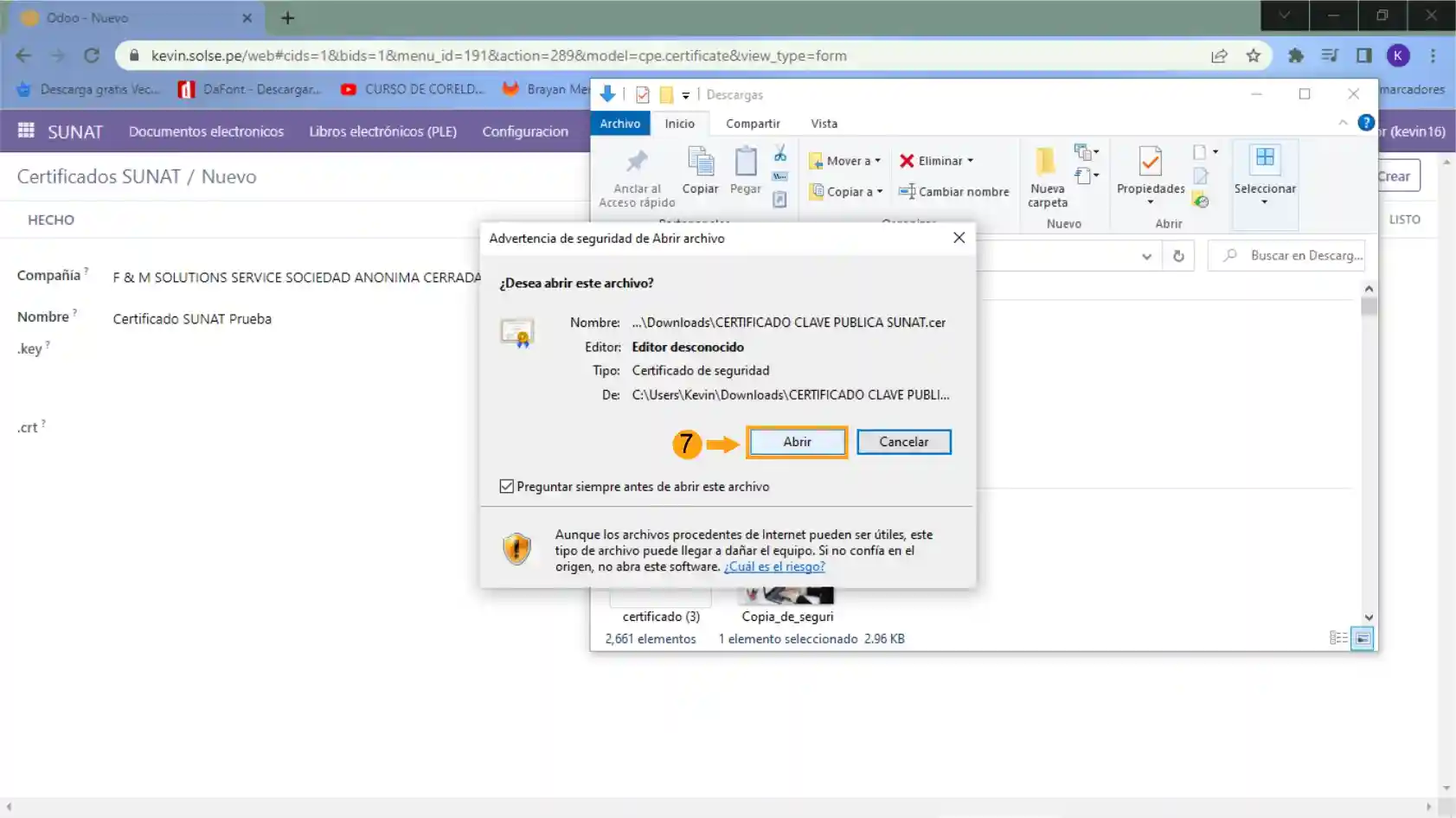This screenshot has height=818, width=1456.
Task: Open the 'Mover a' dropdown
Action: (845, 161)
